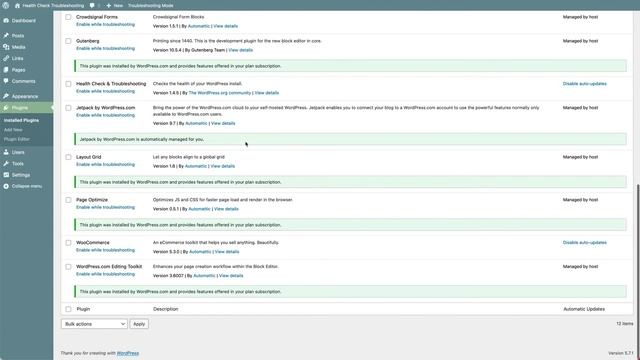Tick the Page Optimize checkbox
Image resolution: width=640 pixels, height=360 pixels.
[x=68, y=200]
